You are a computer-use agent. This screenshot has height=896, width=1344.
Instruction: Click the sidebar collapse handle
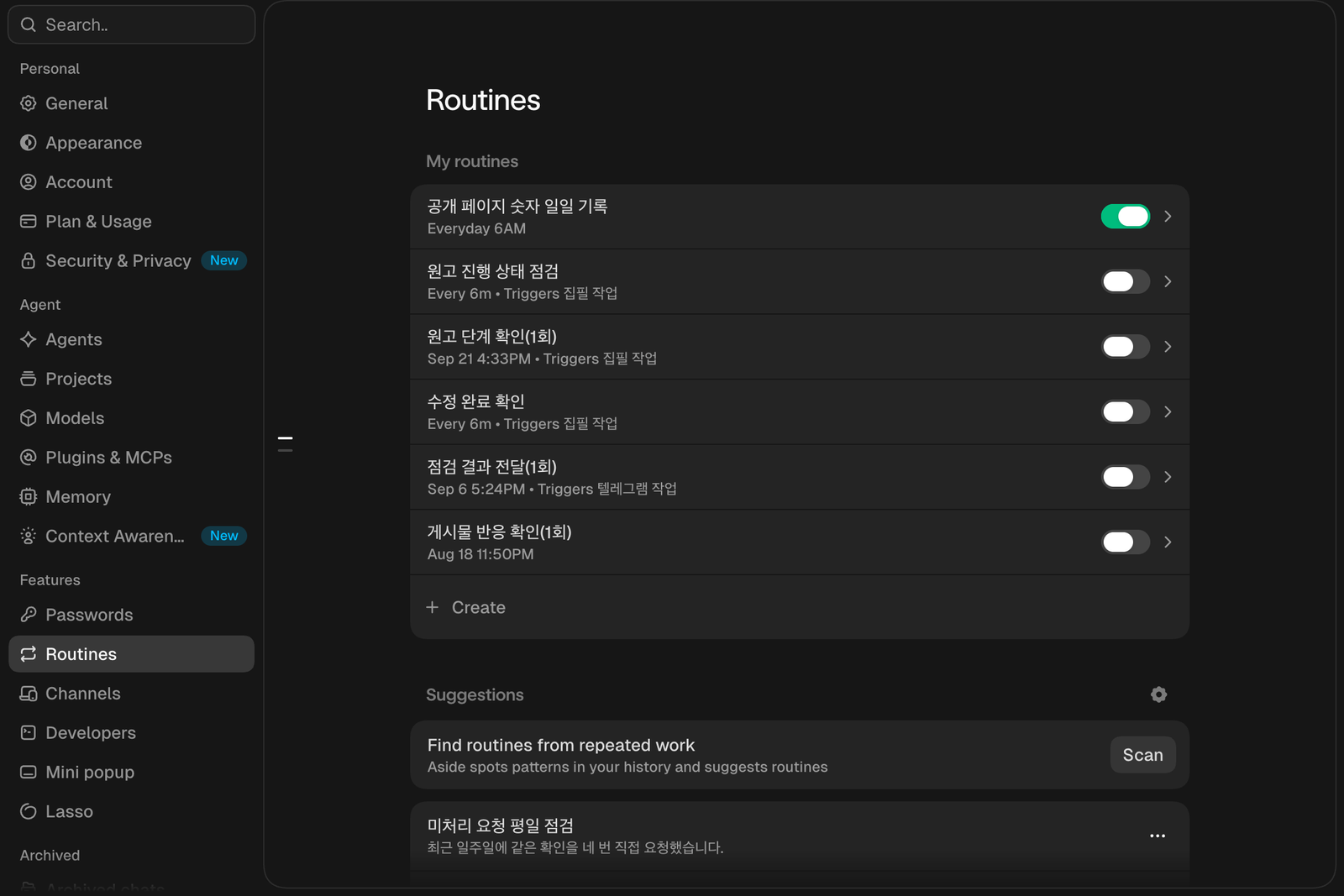click(286, 444)
